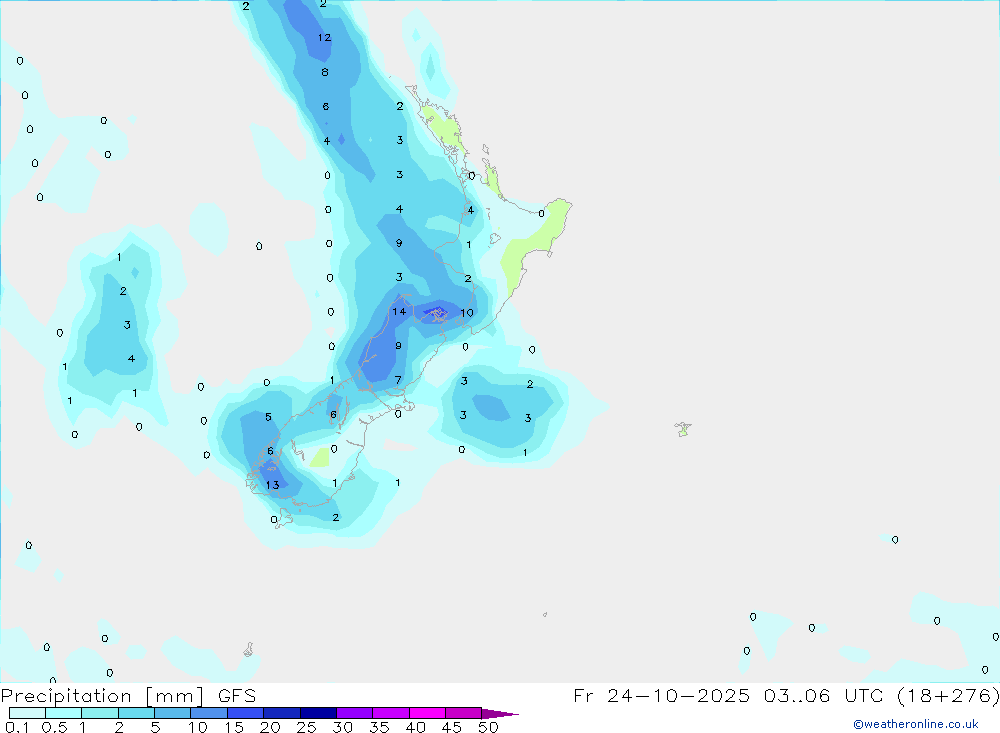The width and height of the screenshot is (1000, 733).
Task: Click the 0.1–0.5 mm legend color swatch
Action: (x=27, y=713)
